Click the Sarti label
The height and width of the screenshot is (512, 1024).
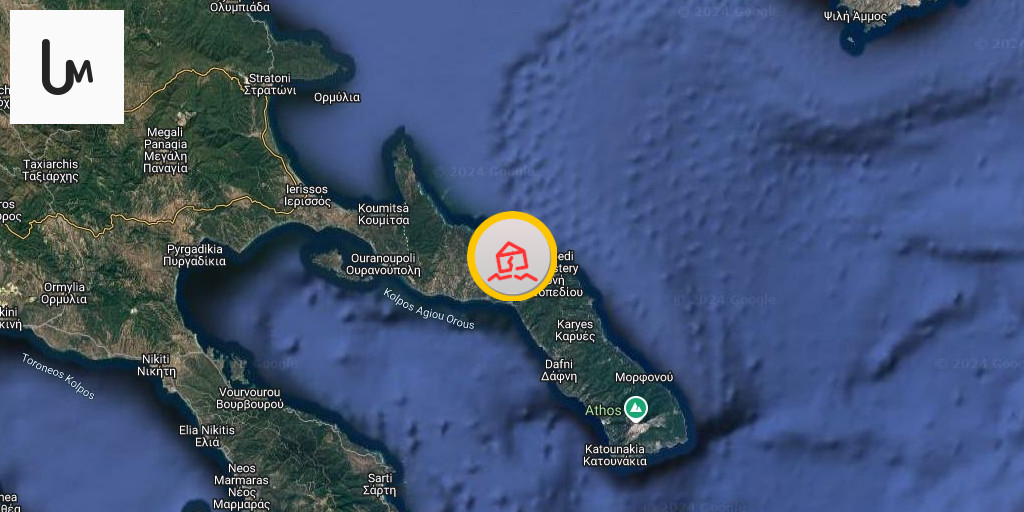(380, 485)
